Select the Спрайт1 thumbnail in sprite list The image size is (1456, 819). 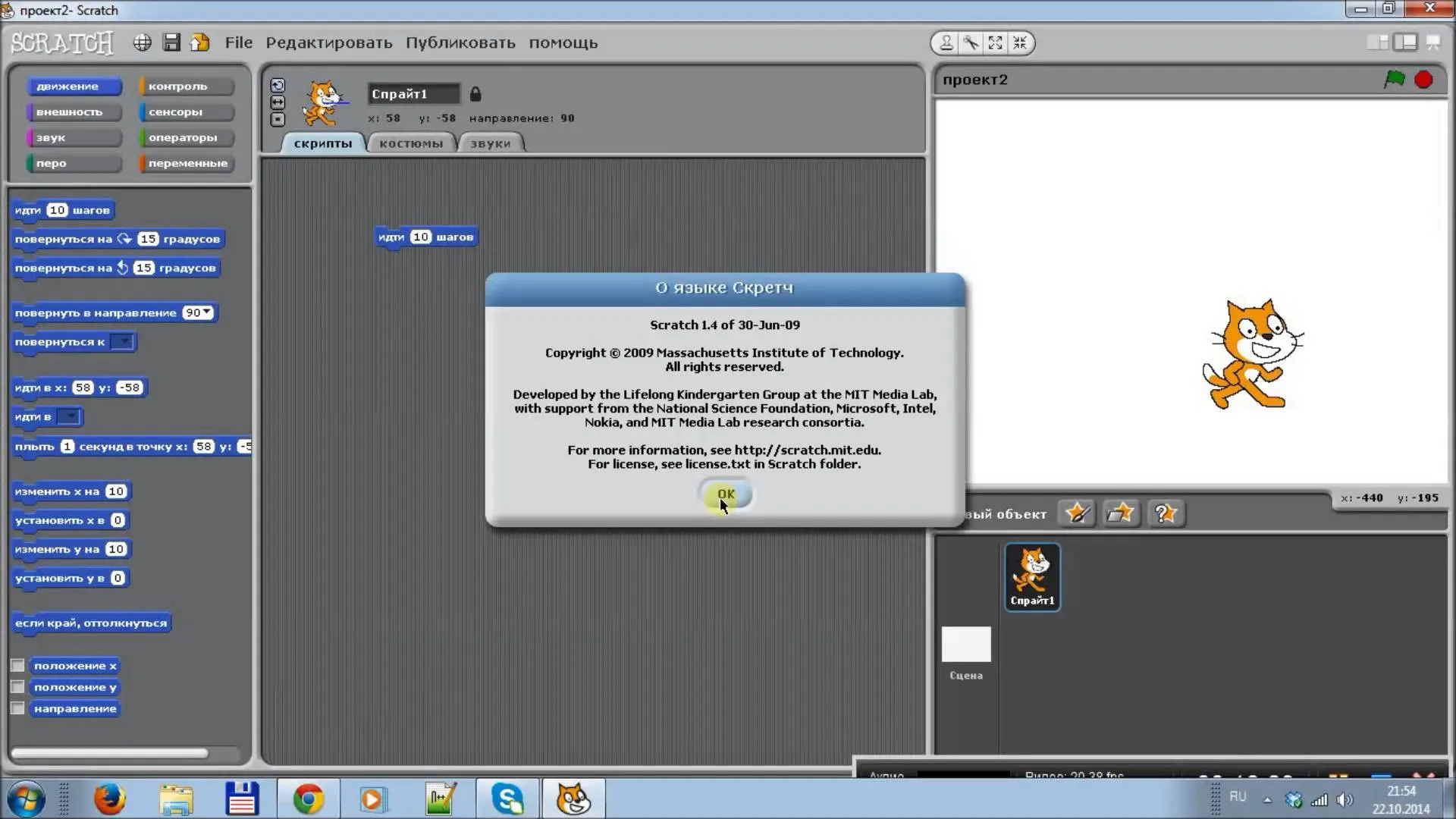point(1032,577)
